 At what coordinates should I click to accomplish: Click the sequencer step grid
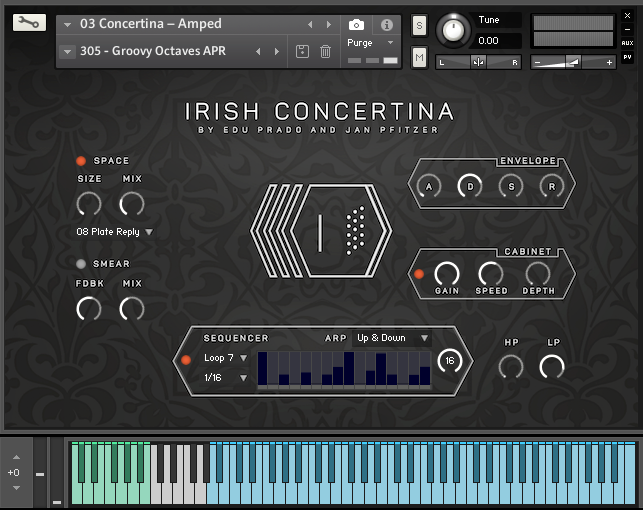(344, 369)
